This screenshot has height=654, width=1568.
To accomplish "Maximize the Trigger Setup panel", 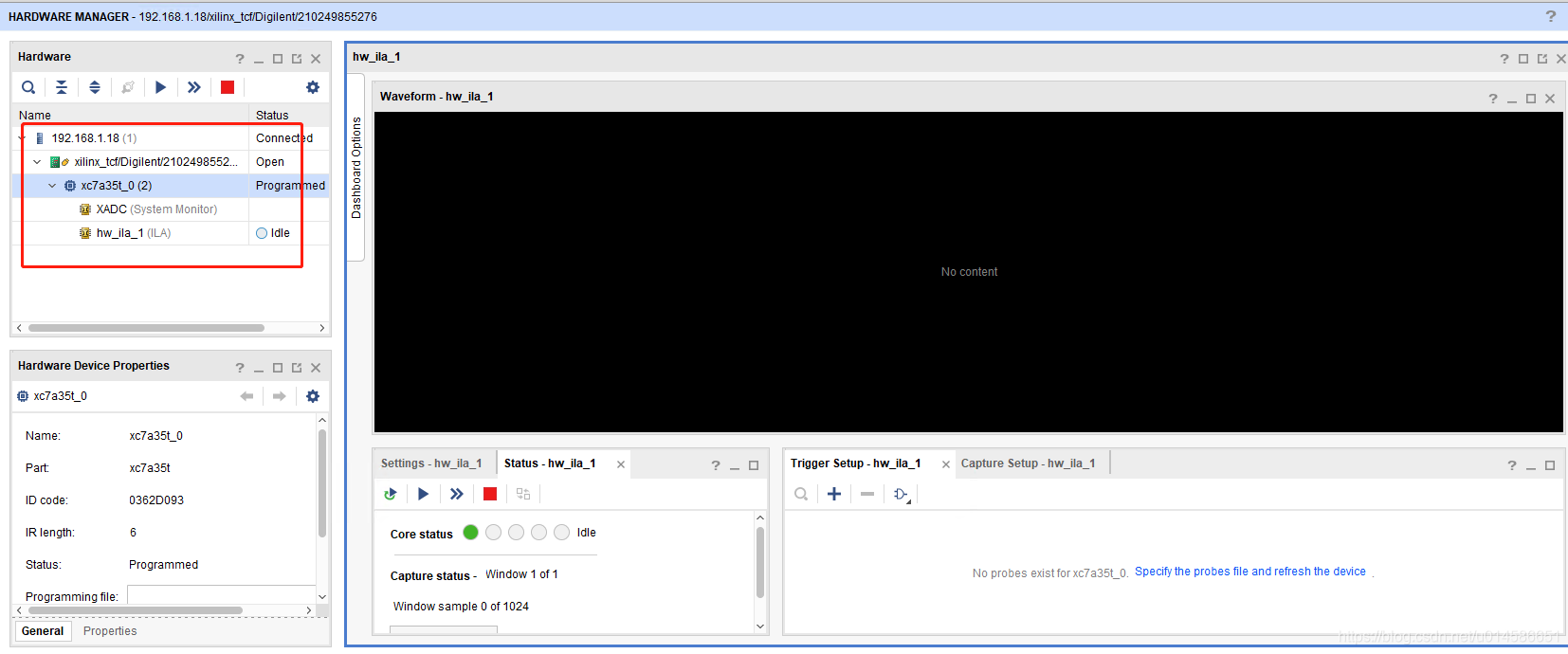I will click(x=1550, y=465).
